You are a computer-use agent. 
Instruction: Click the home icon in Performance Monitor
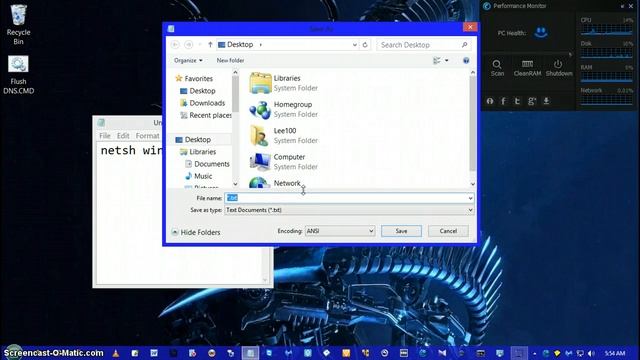pos(490,101)
